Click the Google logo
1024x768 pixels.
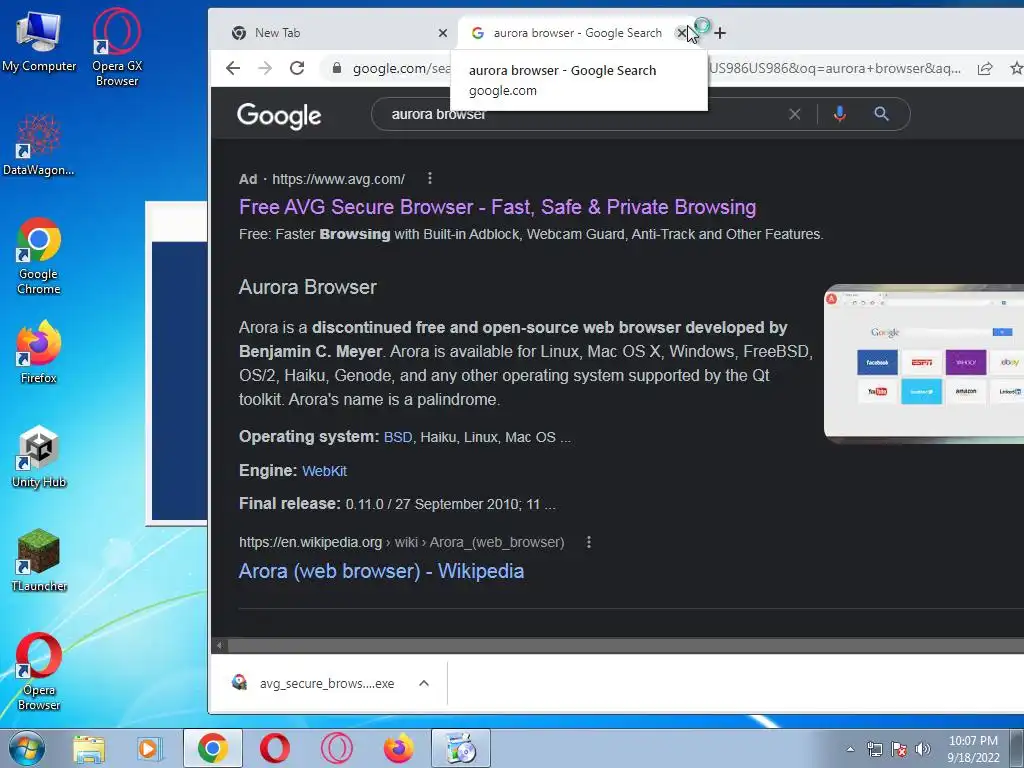[279, 116]
